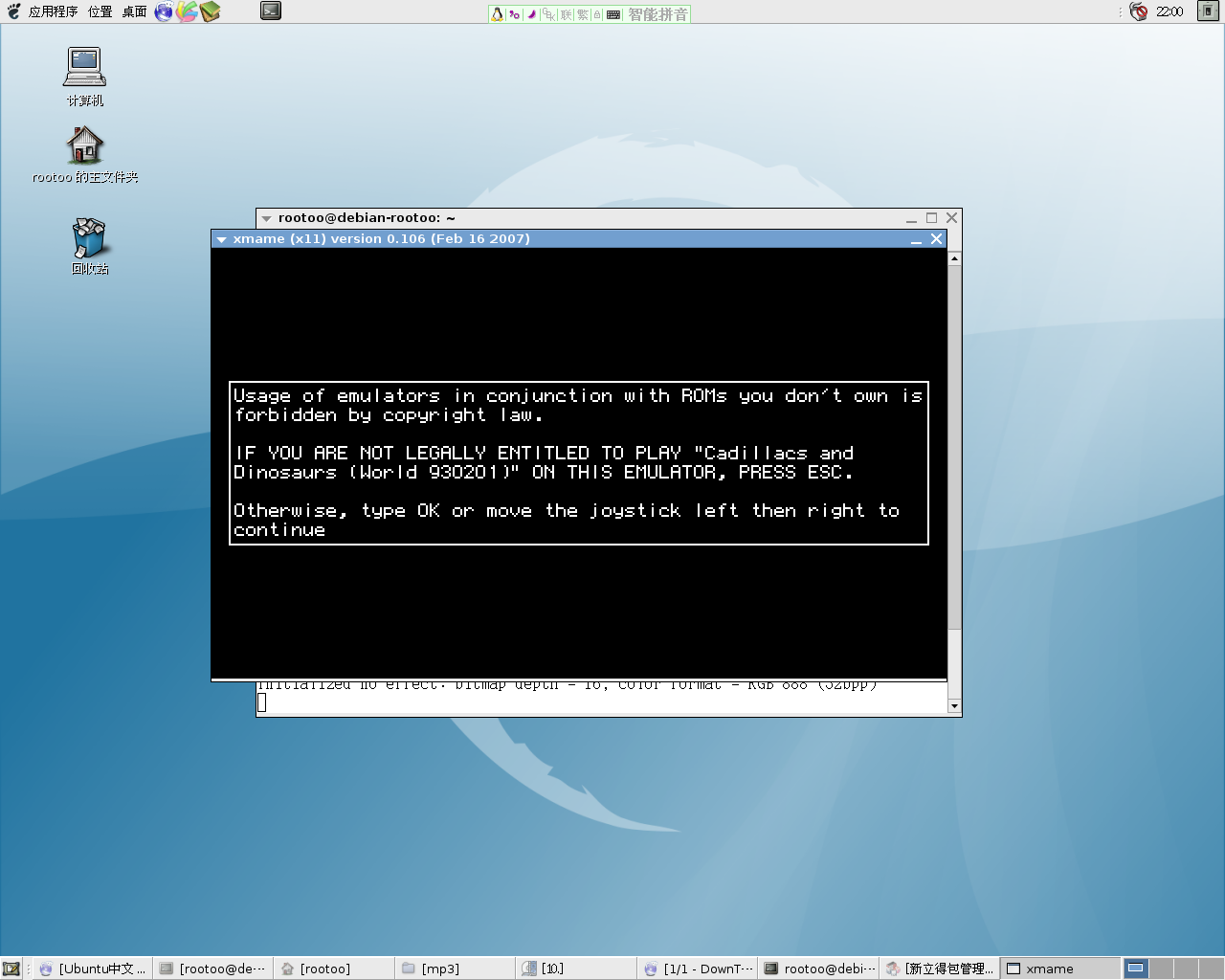Switch to rootoo@debi… terminal taskbar entry
This screenshot has width=1225, height=980.
817,969
